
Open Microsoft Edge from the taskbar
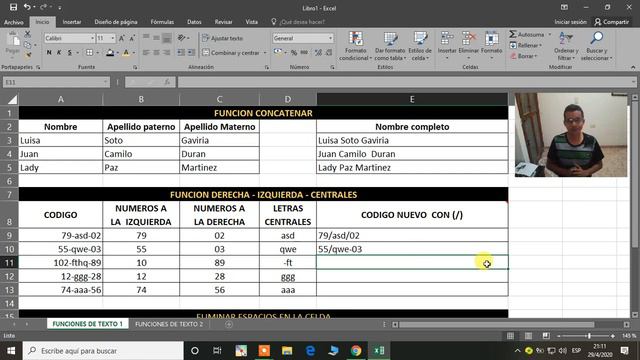(x=310, y=351)
